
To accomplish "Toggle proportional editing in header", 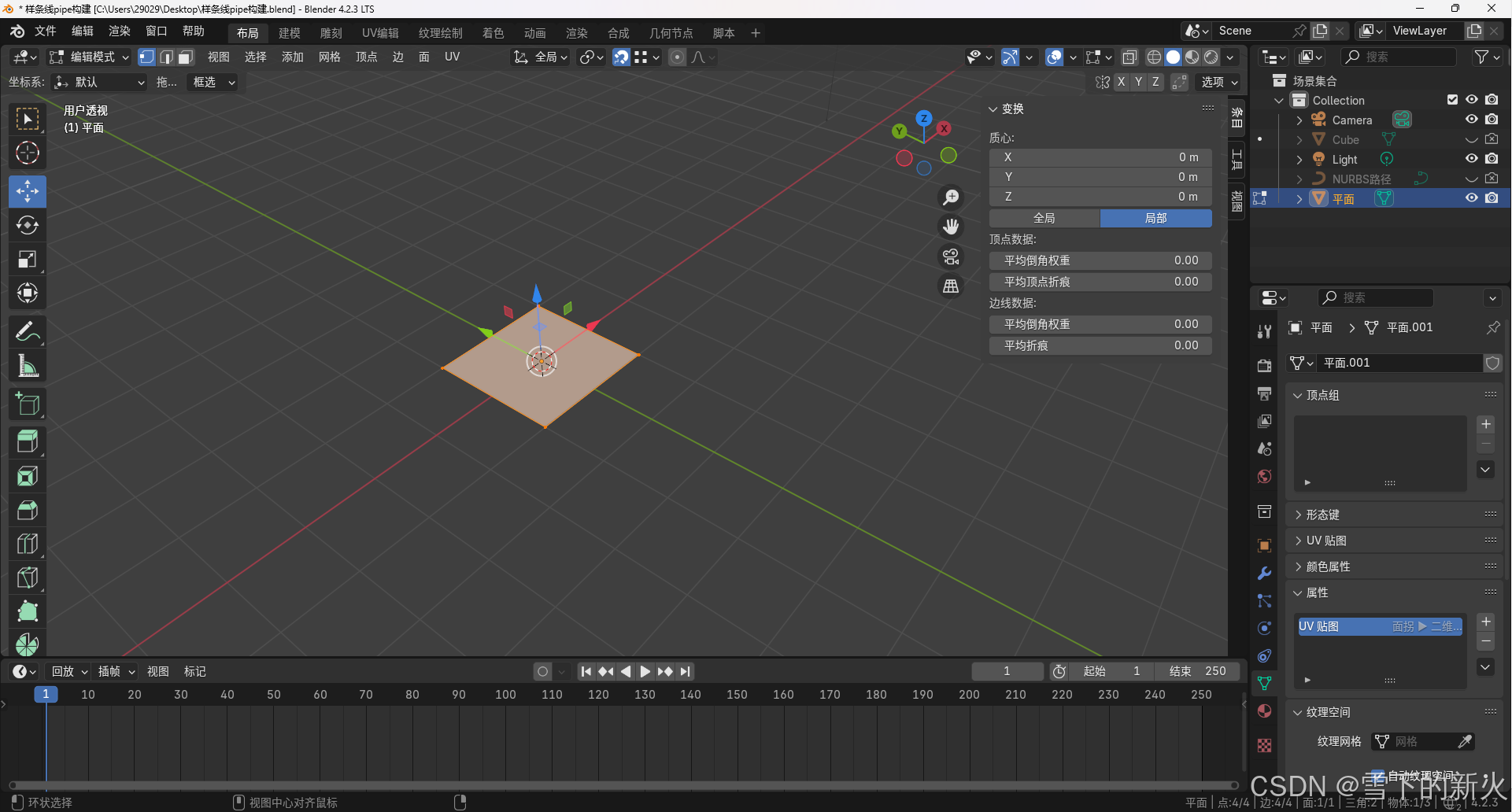I will point(677,57).
